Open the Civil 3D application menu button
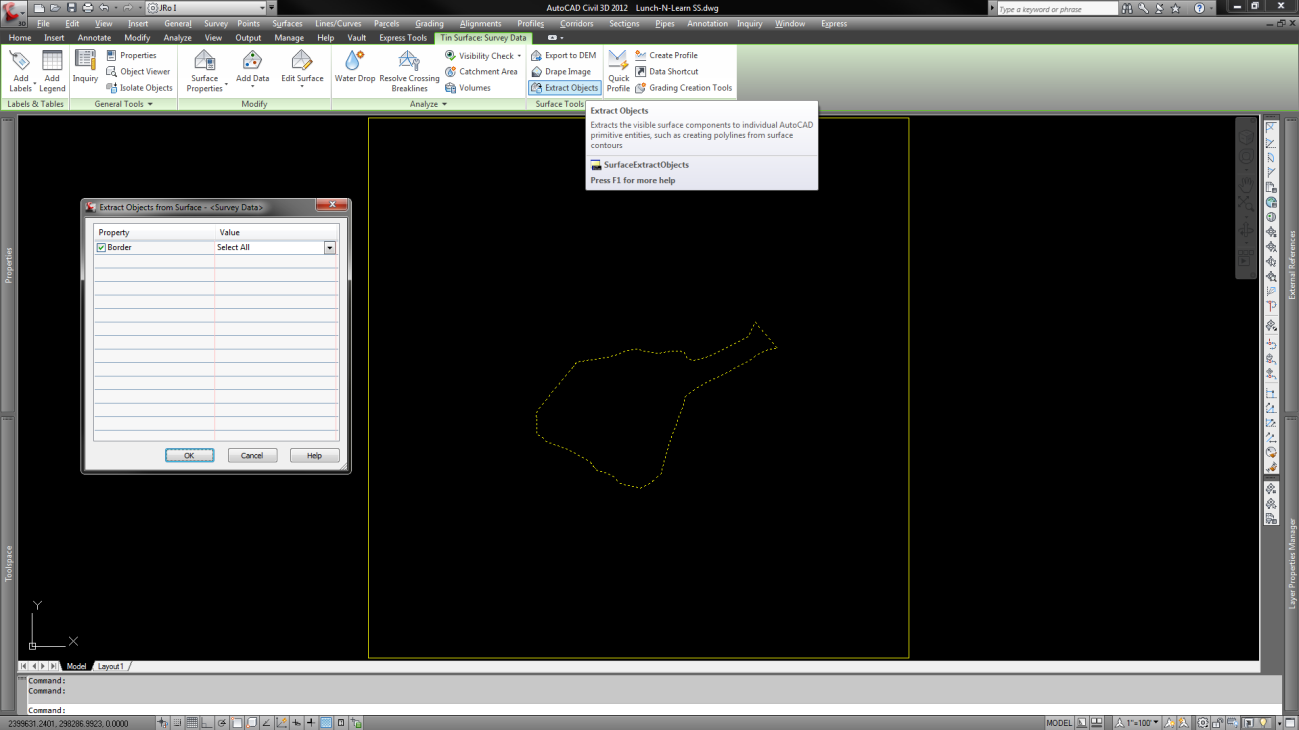Image resolution: width=1299 pixels, height=730 pixels. [12, 12]
